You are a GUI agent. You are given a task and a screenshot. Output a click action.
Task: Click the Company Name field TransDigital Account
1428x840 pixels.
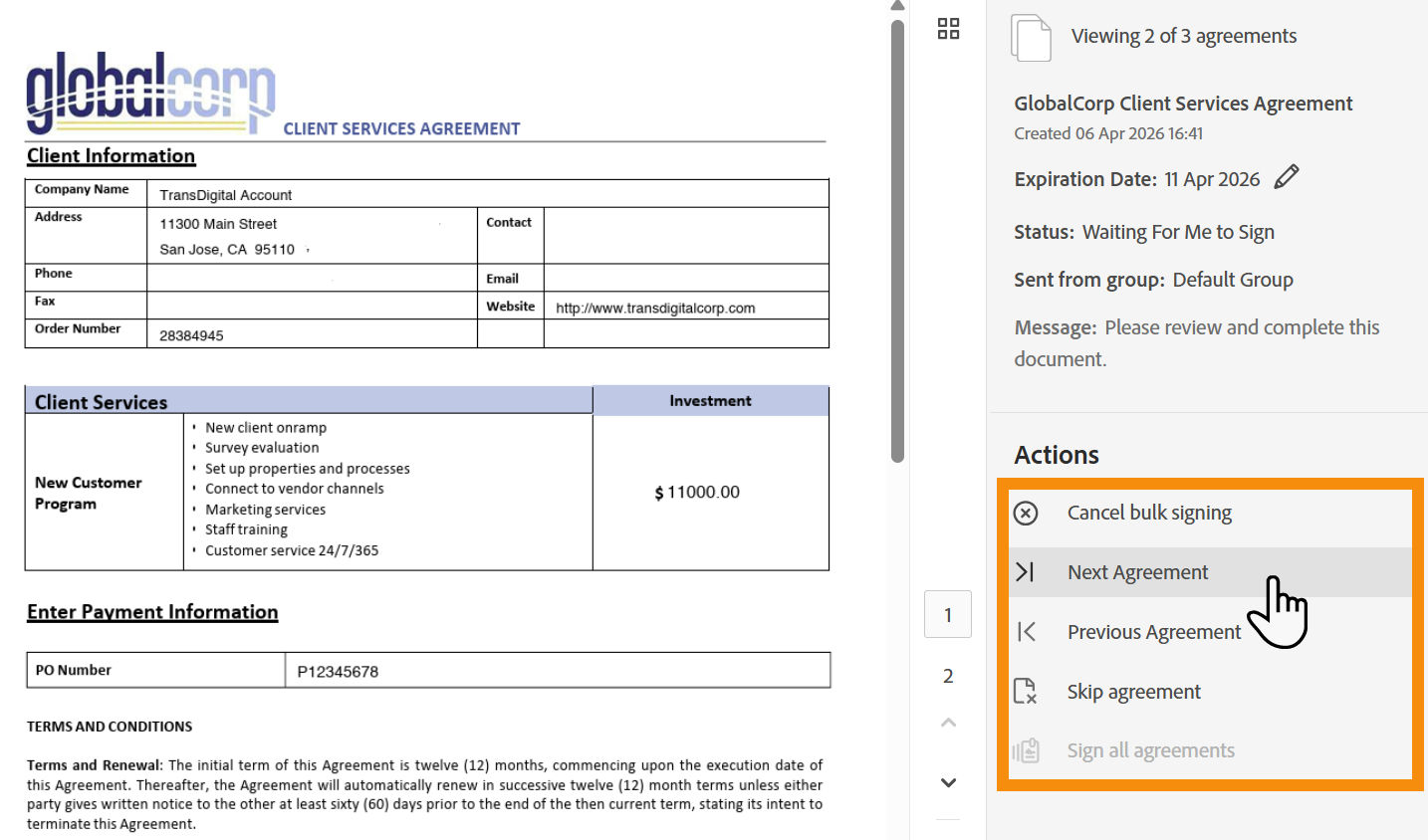pyautogui.click(x=488, y=194)
